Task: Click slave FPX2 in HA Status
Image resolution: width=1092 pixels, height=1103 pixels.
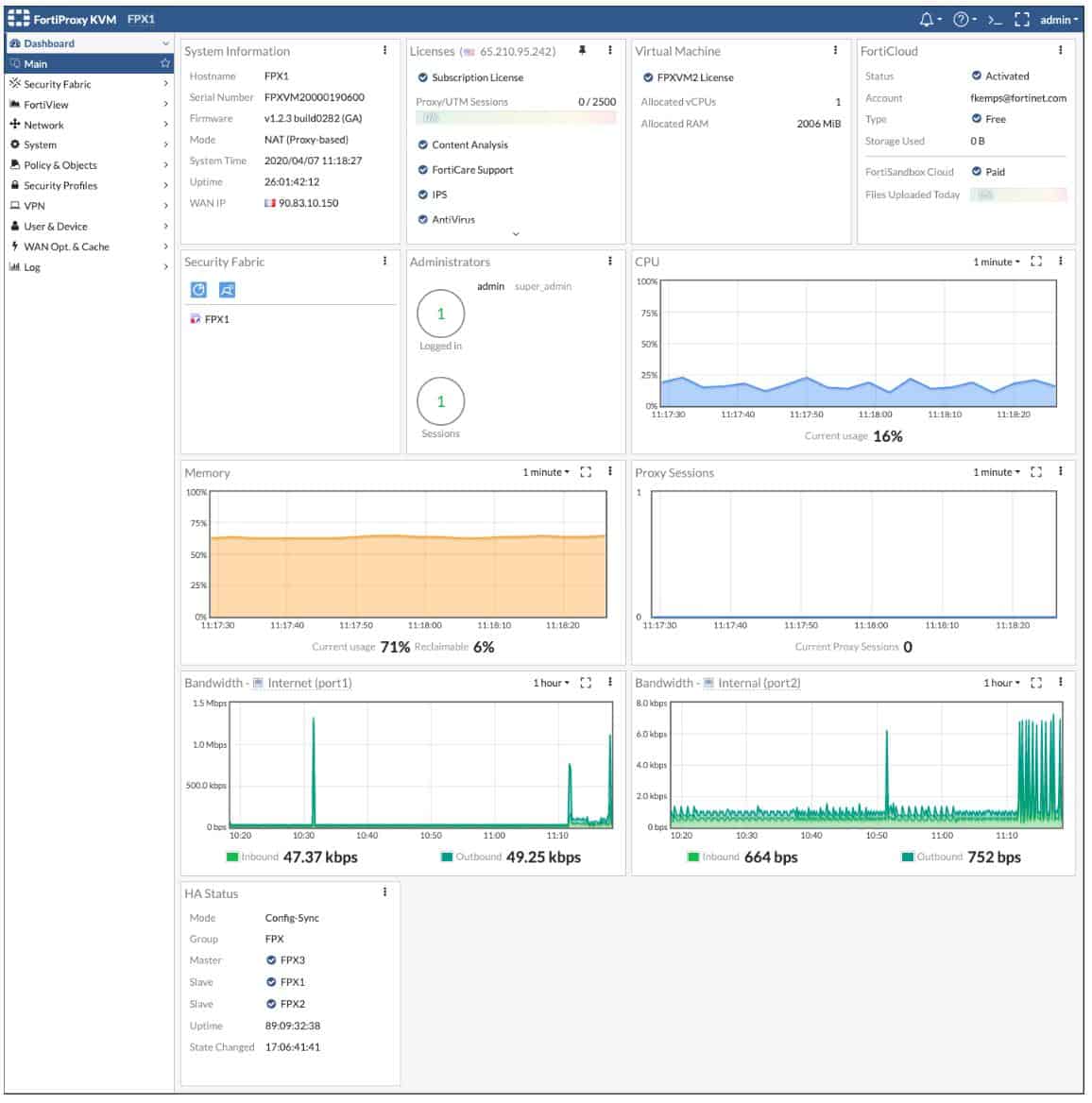Action: 285,1005
